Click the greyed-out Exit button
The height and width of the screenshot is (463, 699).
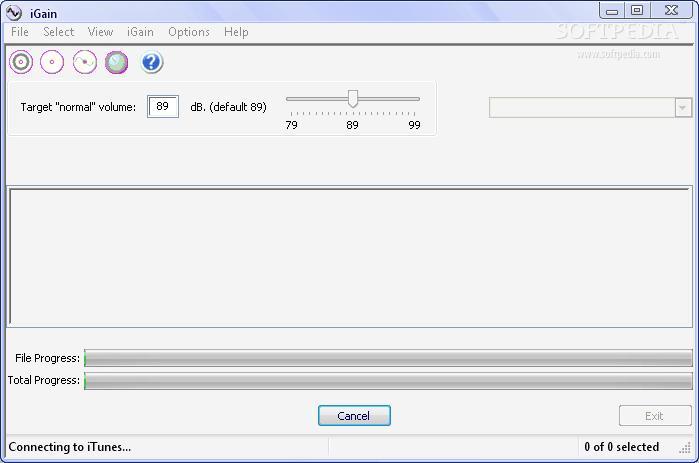pyautogui.click(x=655, y=416)
